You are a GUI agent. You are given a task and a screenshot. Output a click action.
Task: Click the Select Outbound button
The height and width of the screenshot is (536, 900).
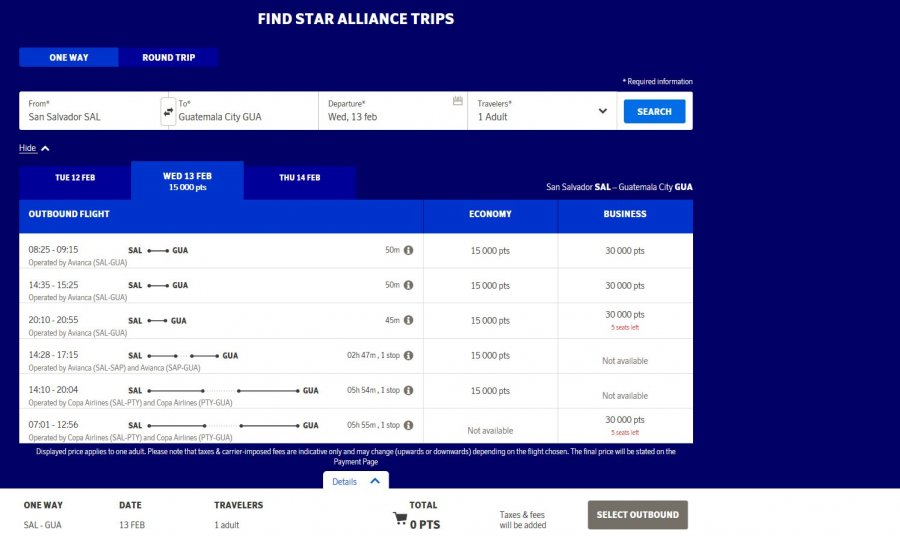637,515
